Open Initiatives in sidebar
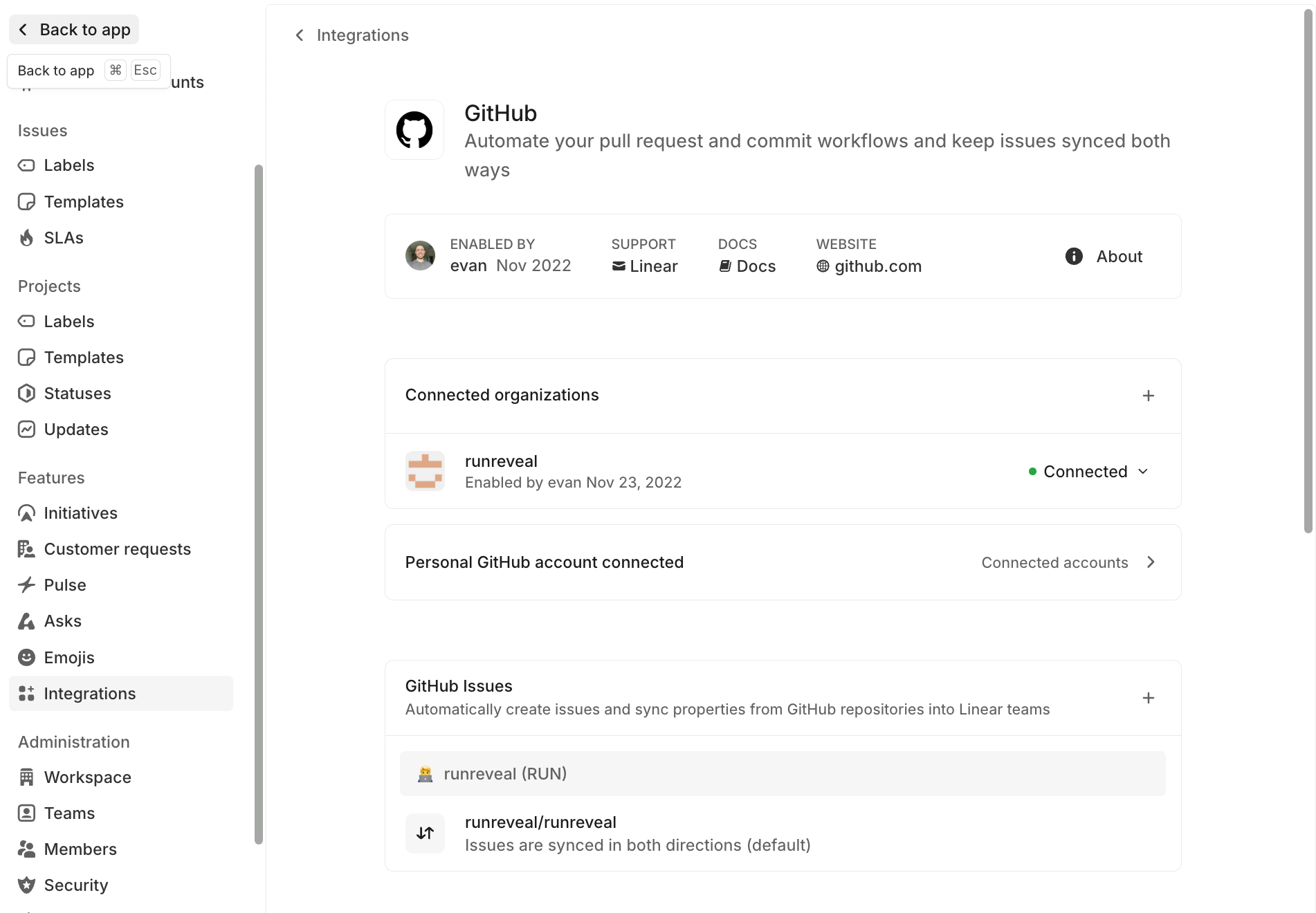 tap(80, 513)
